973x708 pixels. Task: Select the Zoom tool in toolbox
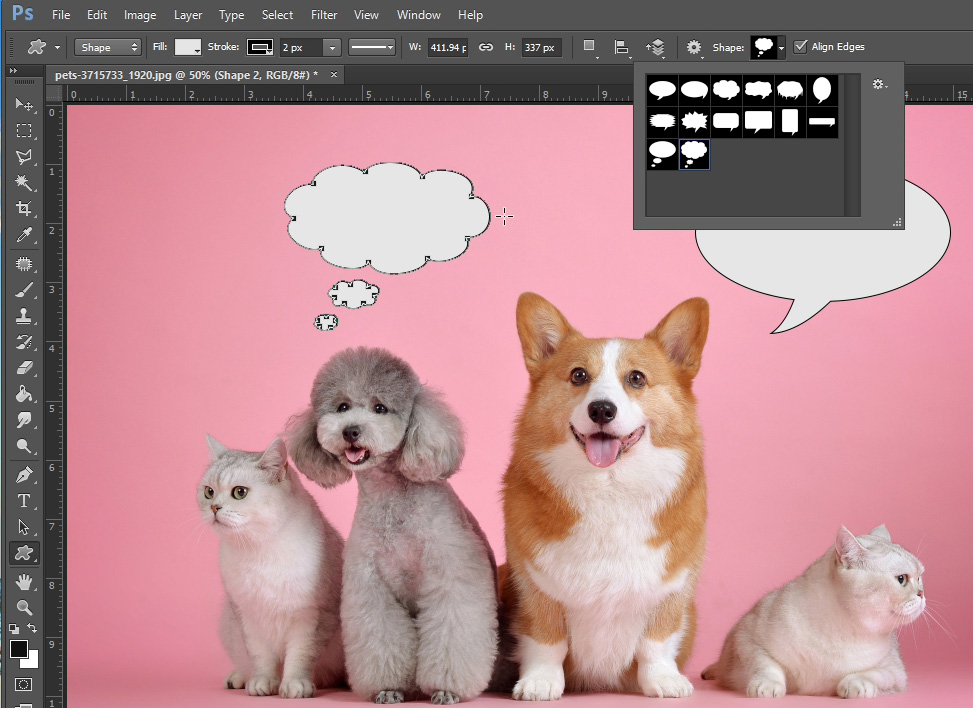click(24, 607)
